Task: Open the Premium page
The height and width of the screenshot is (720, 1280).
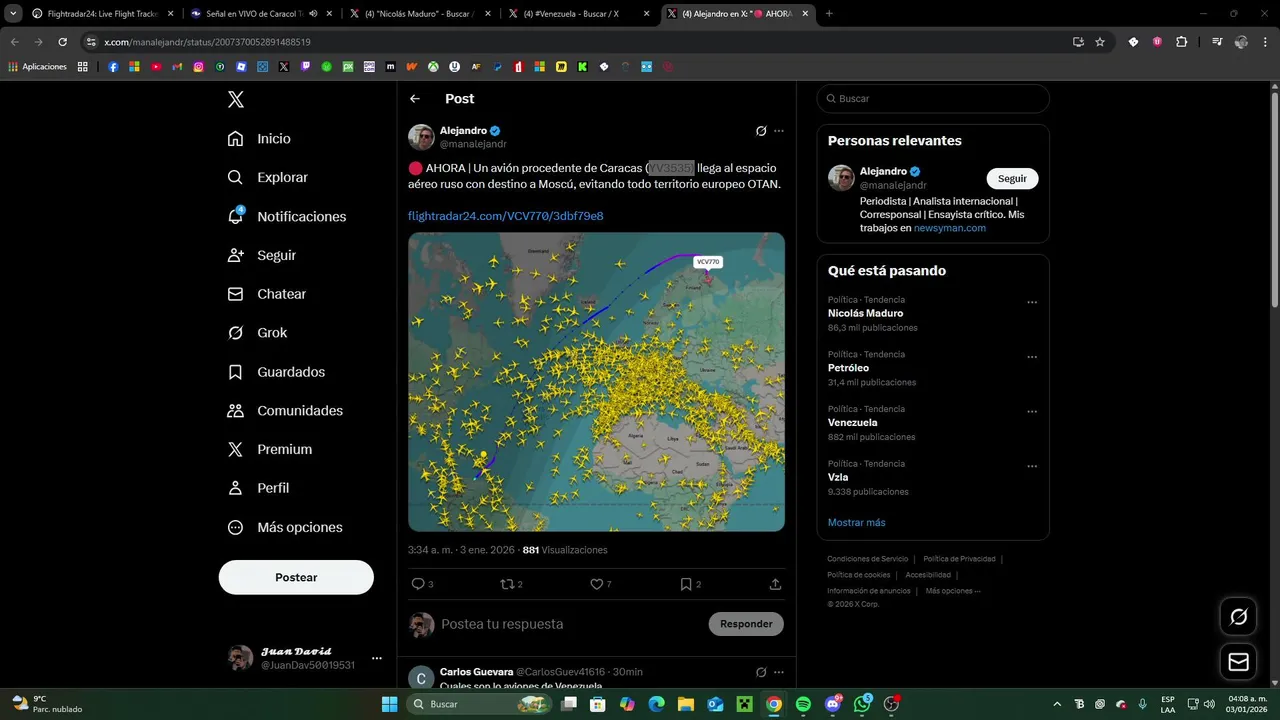Action: (x=269, y=450)
